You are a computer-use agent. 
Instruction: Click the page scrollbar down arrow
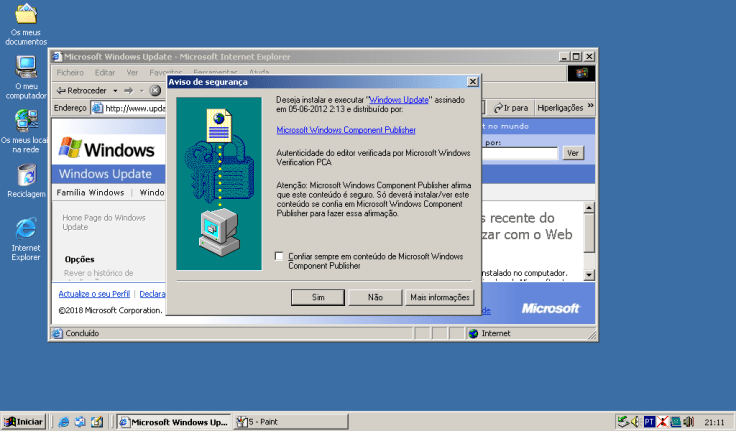pos(589,273)
